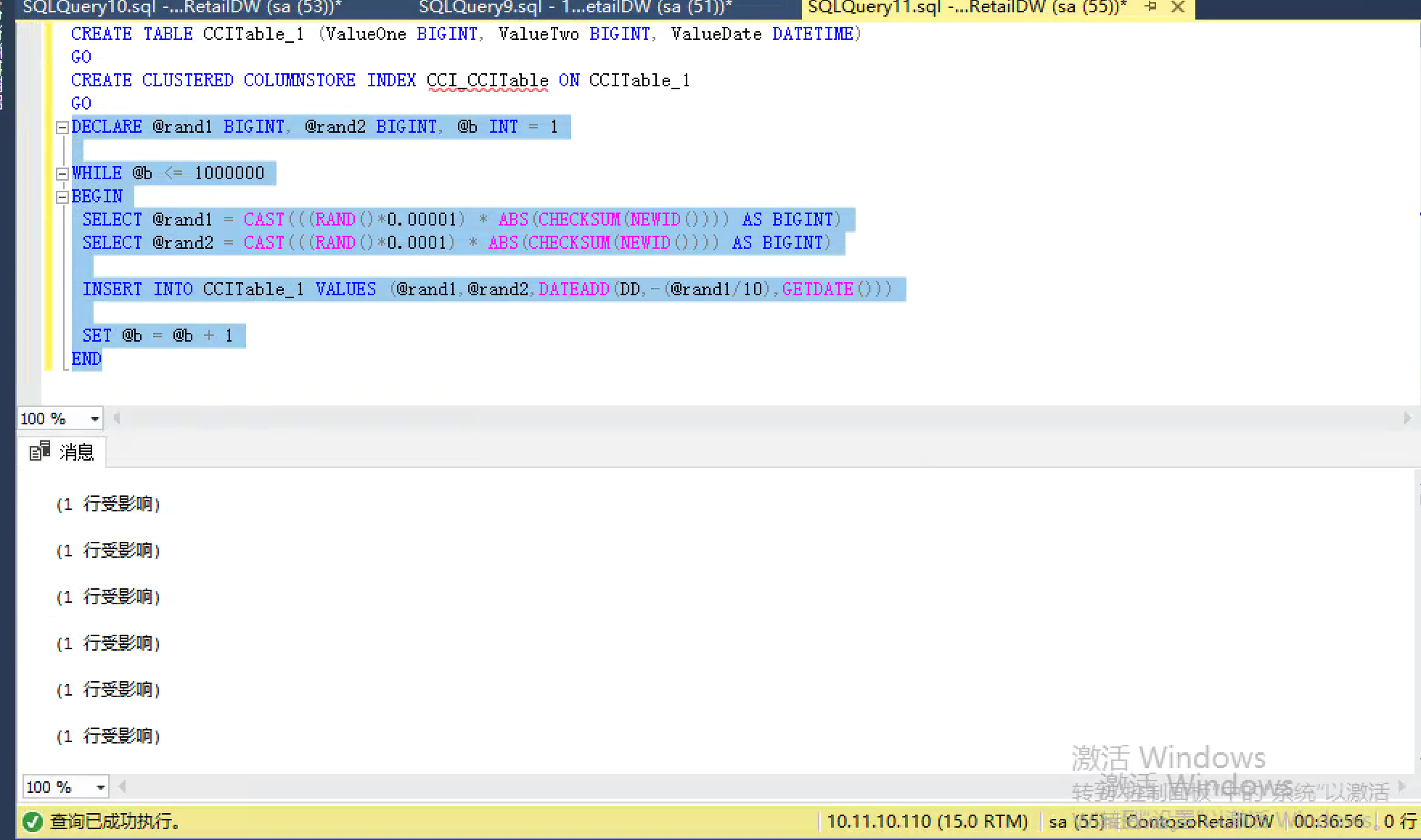Collapse the BEGIN block outline
The height and width of the screenshot is (840, 1421).
point(62,197)
